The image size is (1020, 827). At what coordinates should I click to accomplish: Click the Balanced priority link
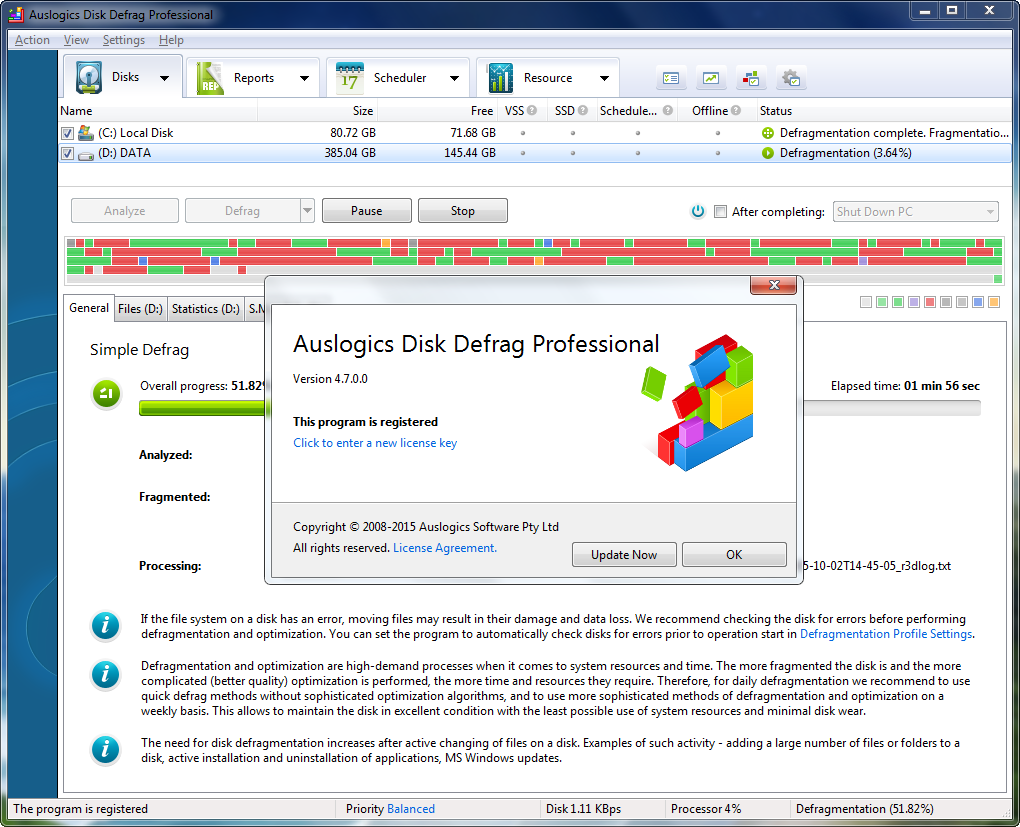[410, 809]
